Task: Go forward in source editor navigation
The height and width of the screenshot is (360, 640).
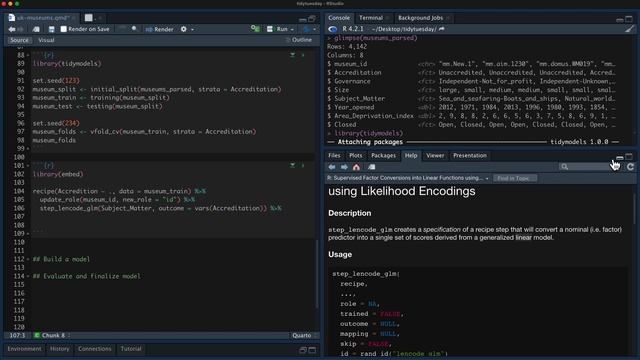Action: 20,29
